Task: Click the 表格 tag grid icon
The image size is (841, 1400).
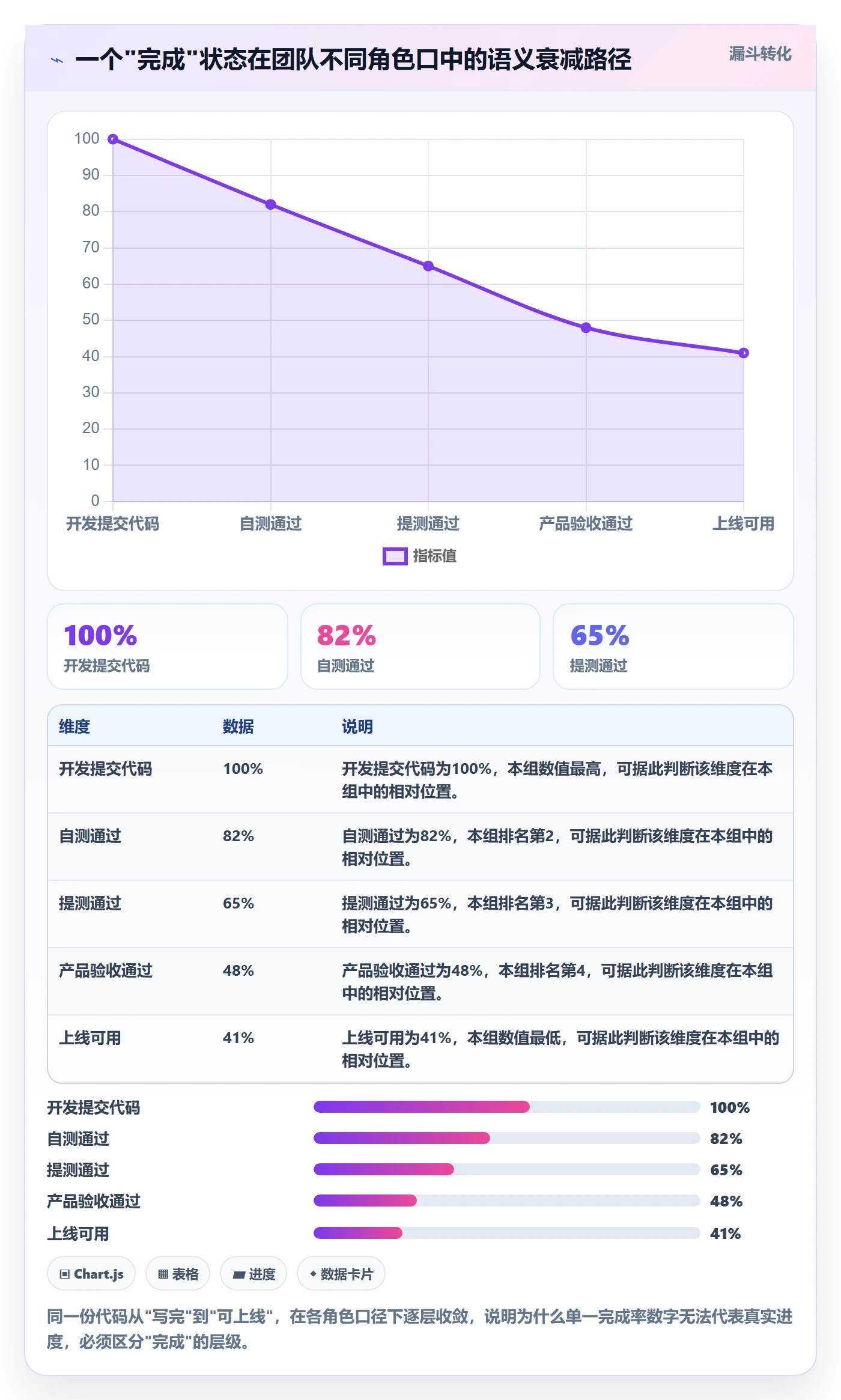Action: pos(163,1274)
